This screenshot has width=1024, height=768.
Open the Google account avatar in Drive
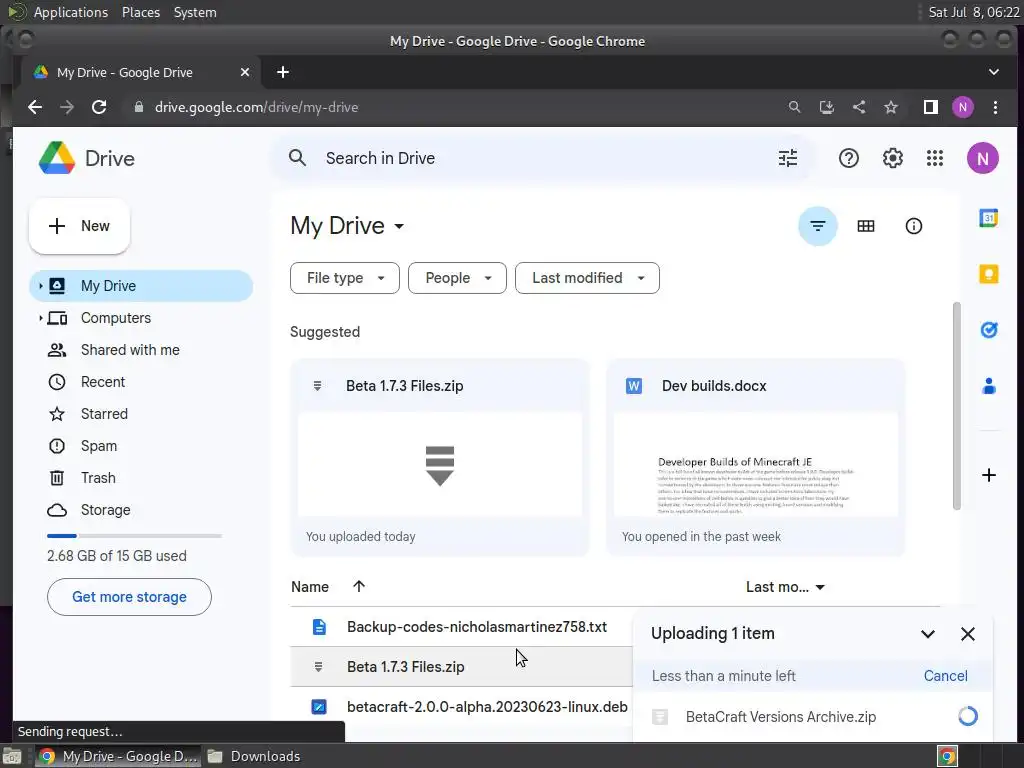coord(982,158)
